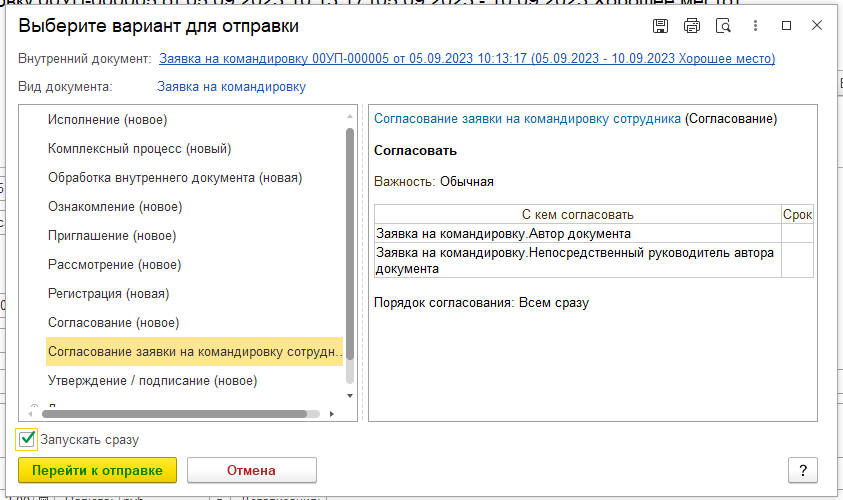Viewport: 843px width, 500px height.
Task: Close the dialog with the X
Action: [x=817, y=25]
